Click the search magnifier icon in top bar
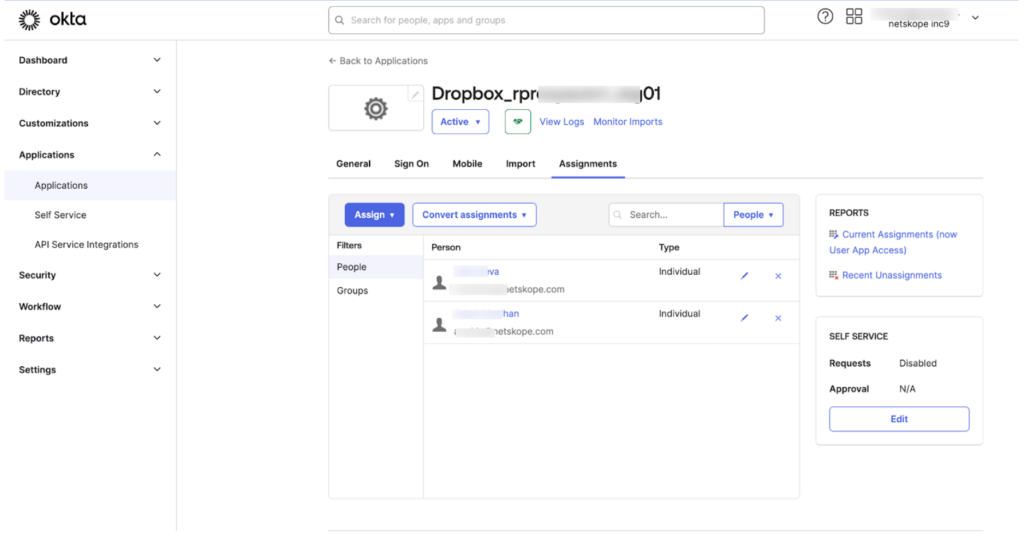Viewport: 1024px width, 539px height. (340, 20)
